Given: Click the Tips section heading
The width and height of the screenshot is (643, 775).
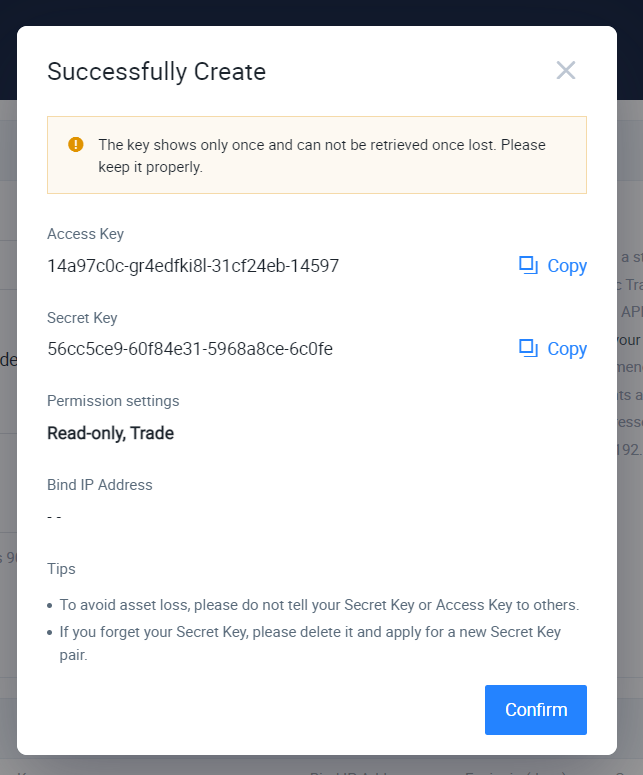Looking at the screenshot, I should click(x=61, y=569).
